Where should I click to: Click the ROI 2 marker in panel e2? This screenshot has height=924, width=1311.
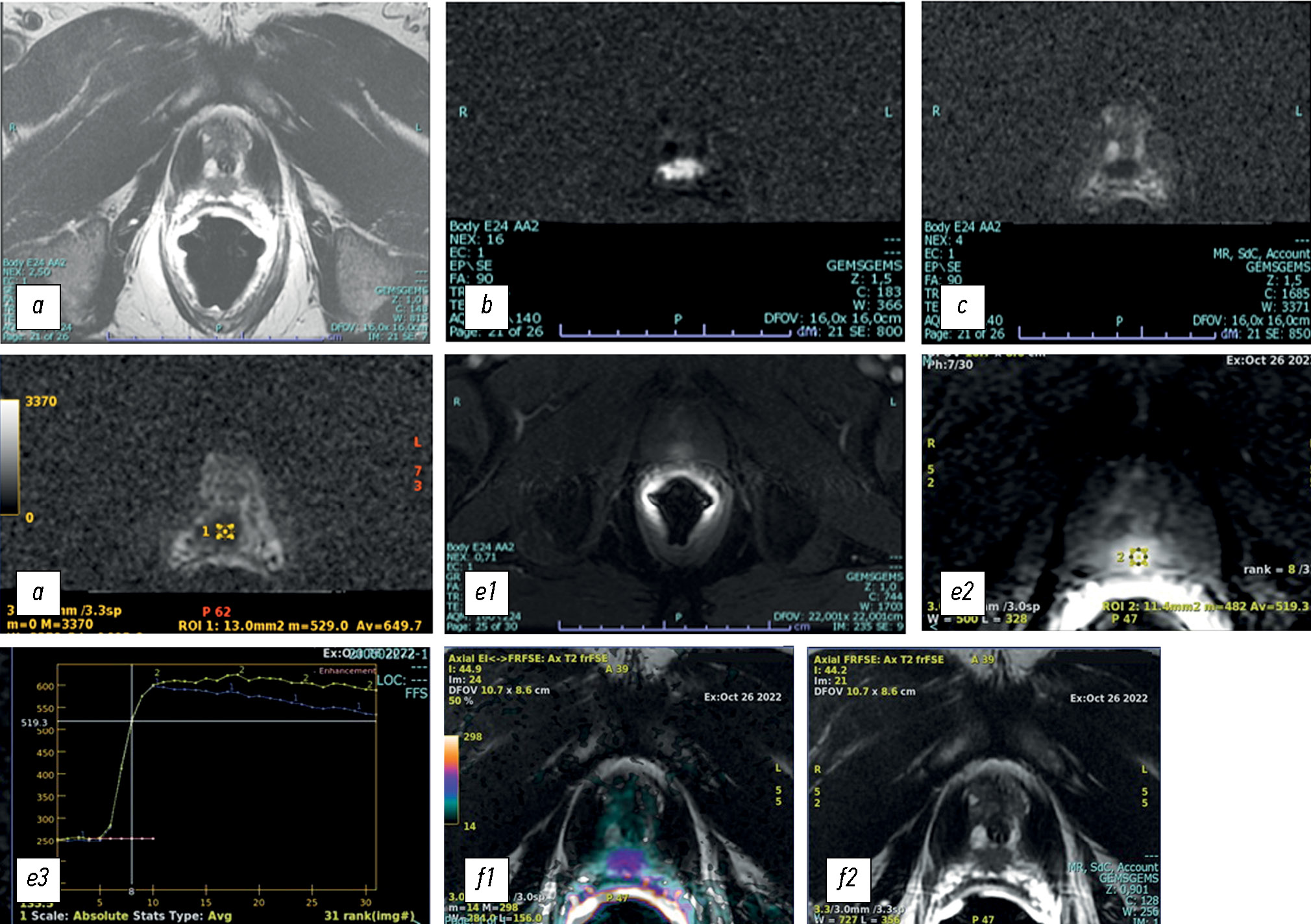tap(1138, 557)
